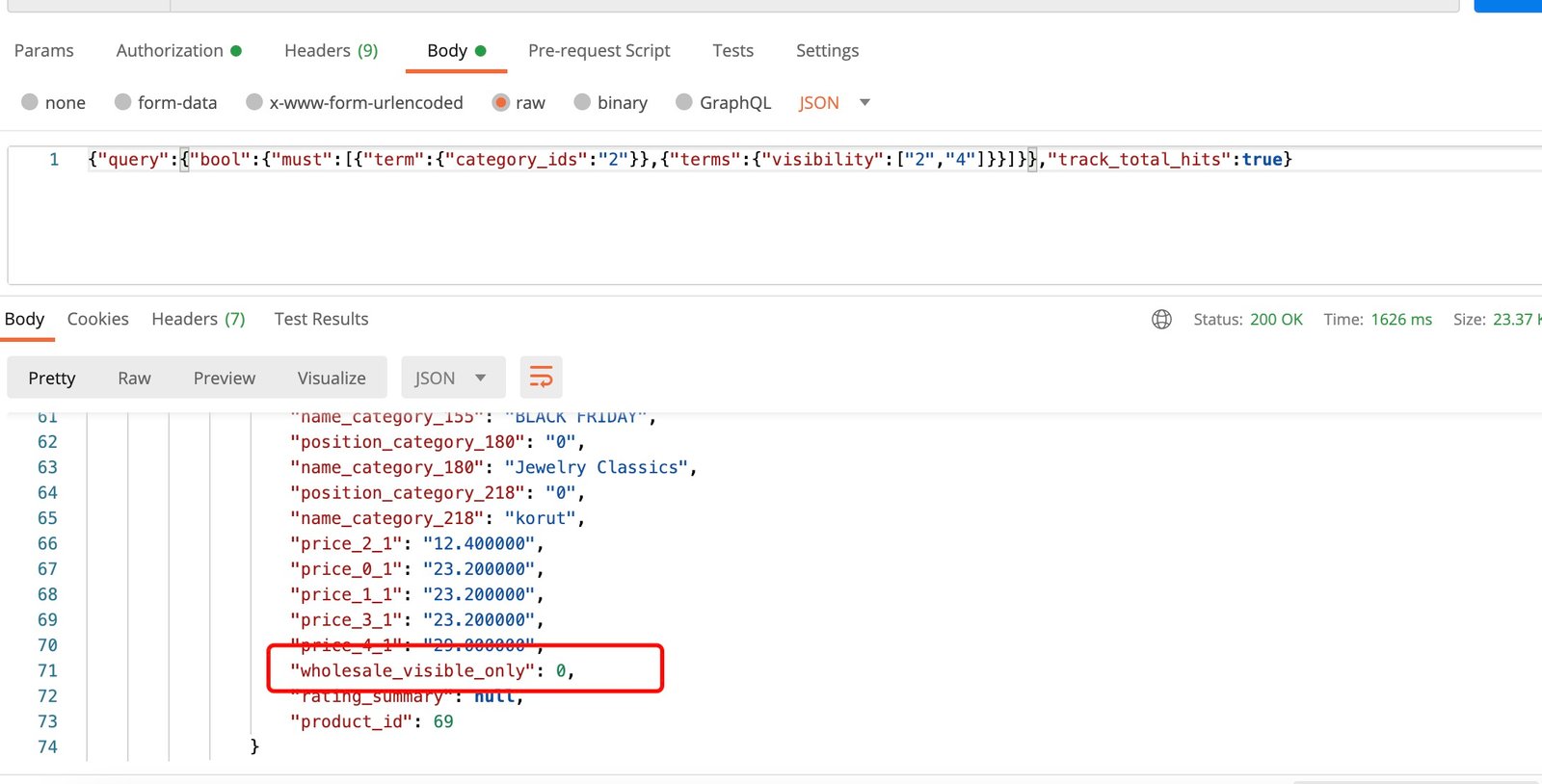Open the Params tab

43,51
